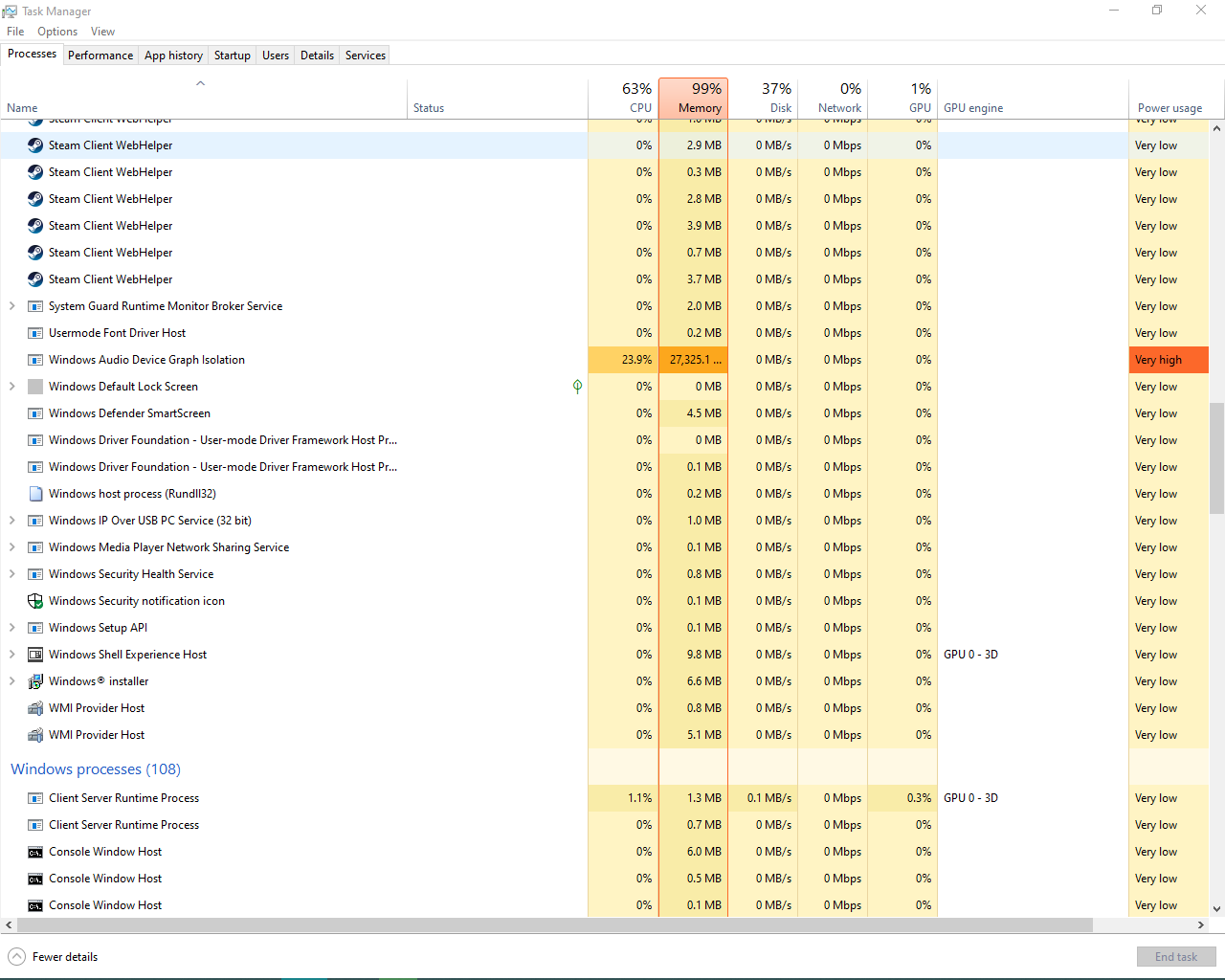Expand System Guard Runtime Monitor Broker Service
The image size is (1225, 980).
point(11,306)
